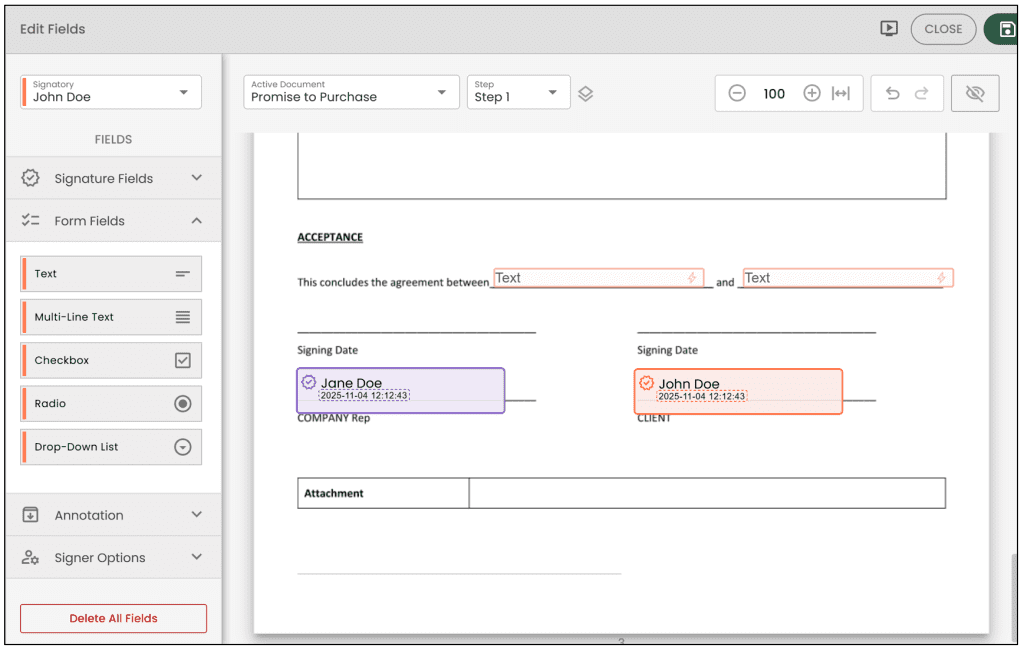
Task: Click the undo arrow icon
Action: click(893, 93)
